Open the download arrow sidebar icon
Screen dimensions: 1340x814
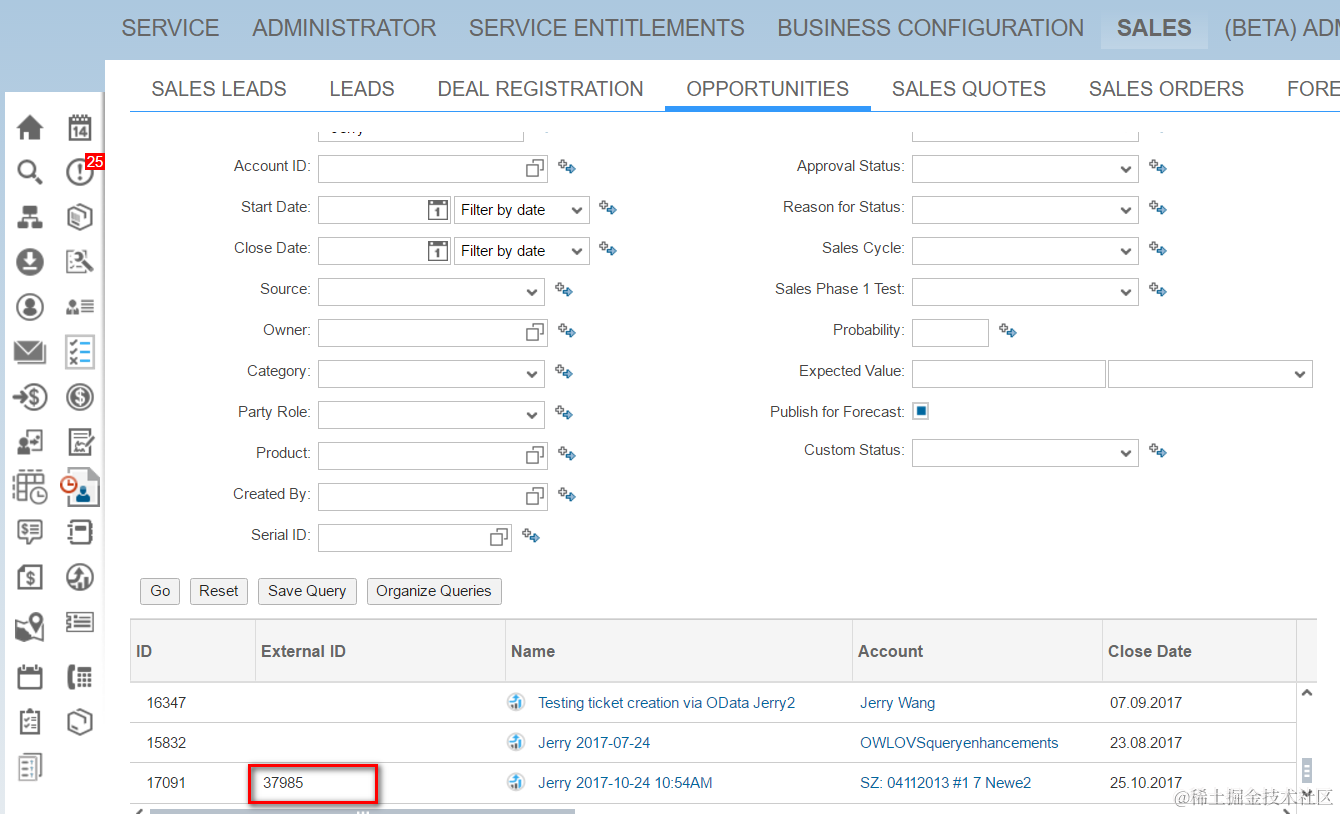coord(30,262)
